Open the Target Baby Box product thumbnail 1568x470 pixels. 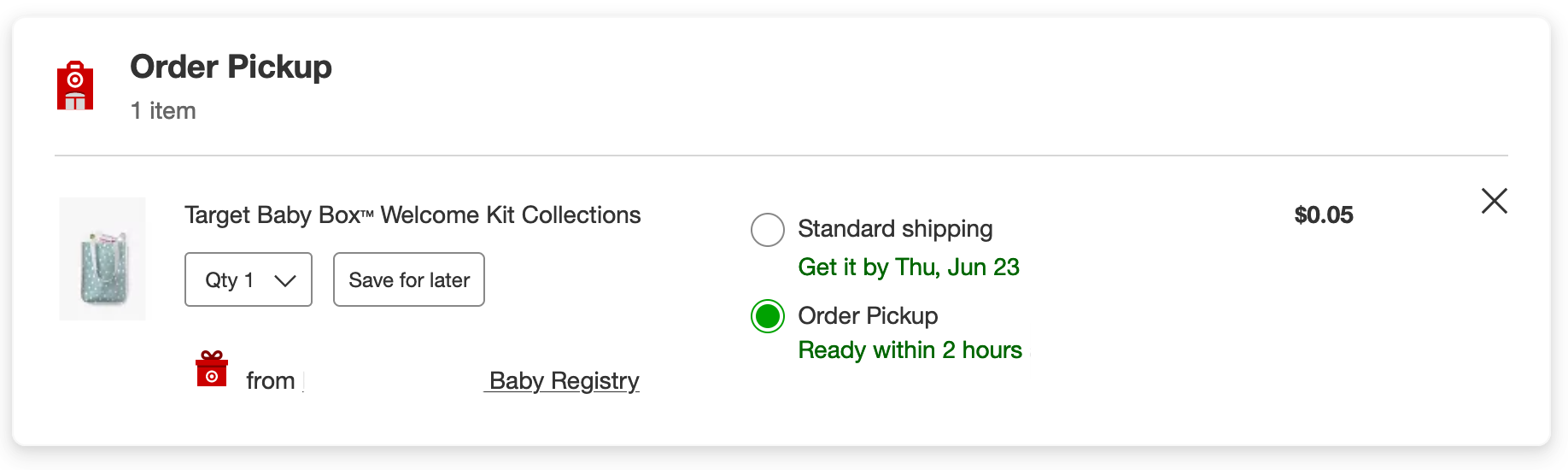tap(102, 259)
